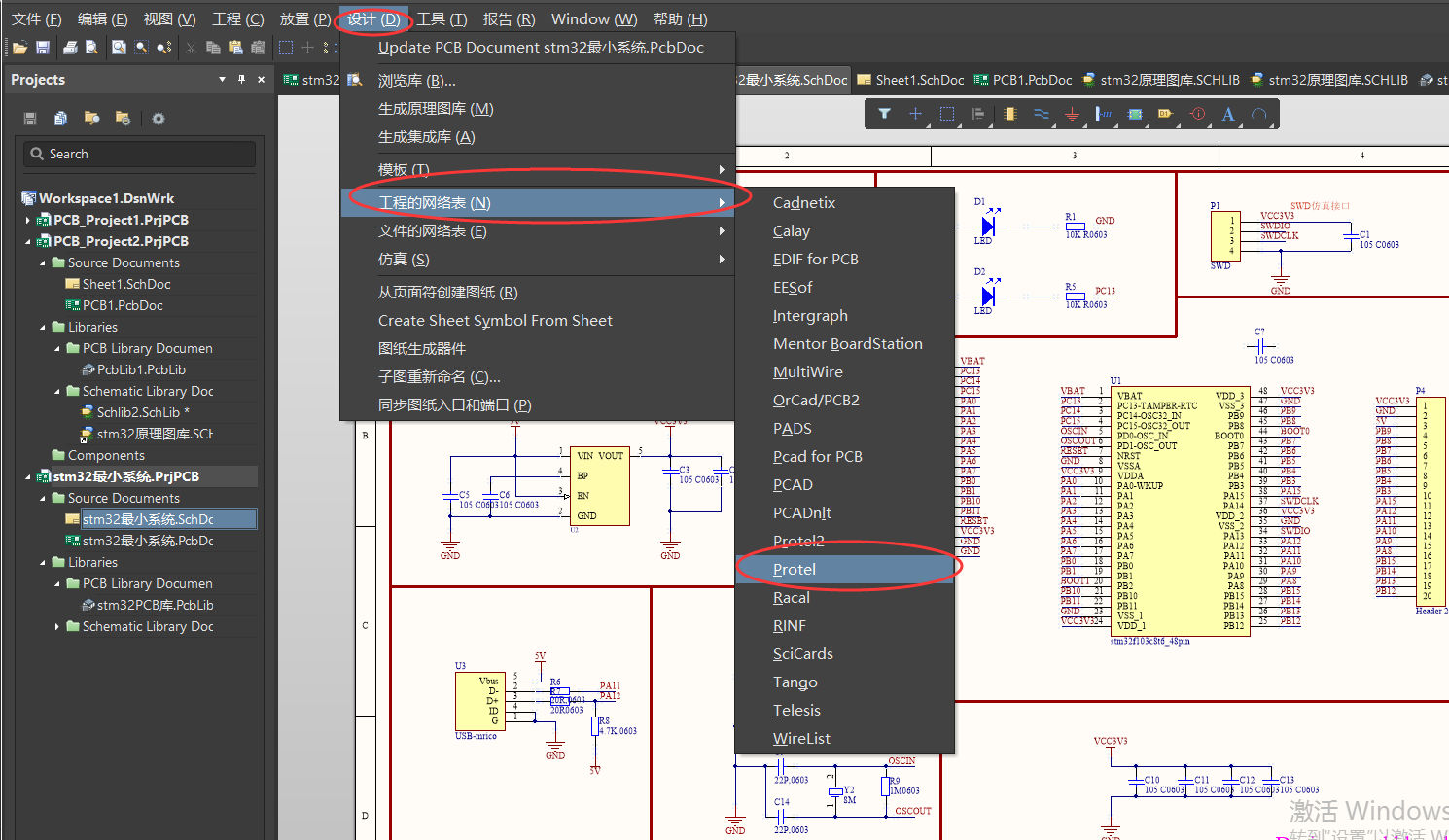Select the place part tool

pos(1010,114)
